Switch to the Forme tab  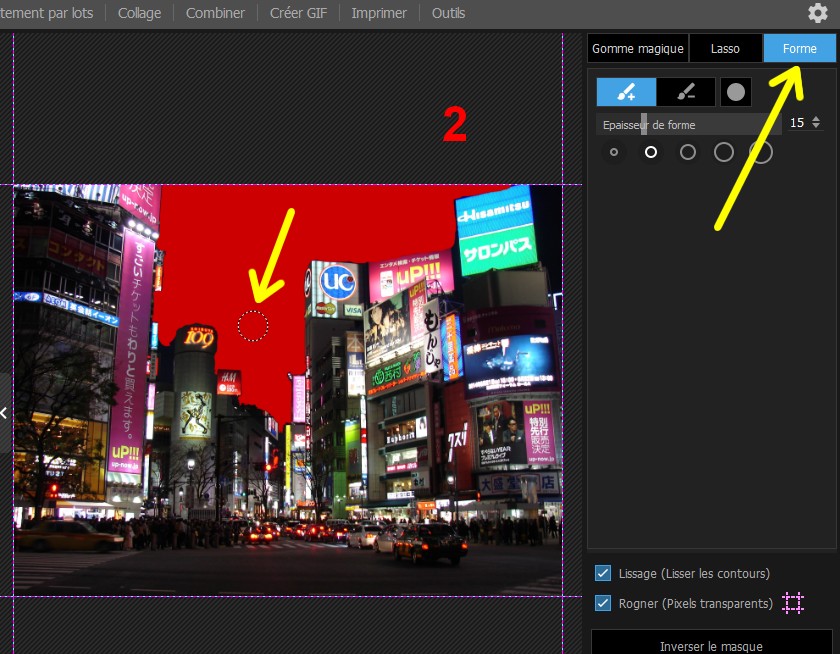(799, 48)
